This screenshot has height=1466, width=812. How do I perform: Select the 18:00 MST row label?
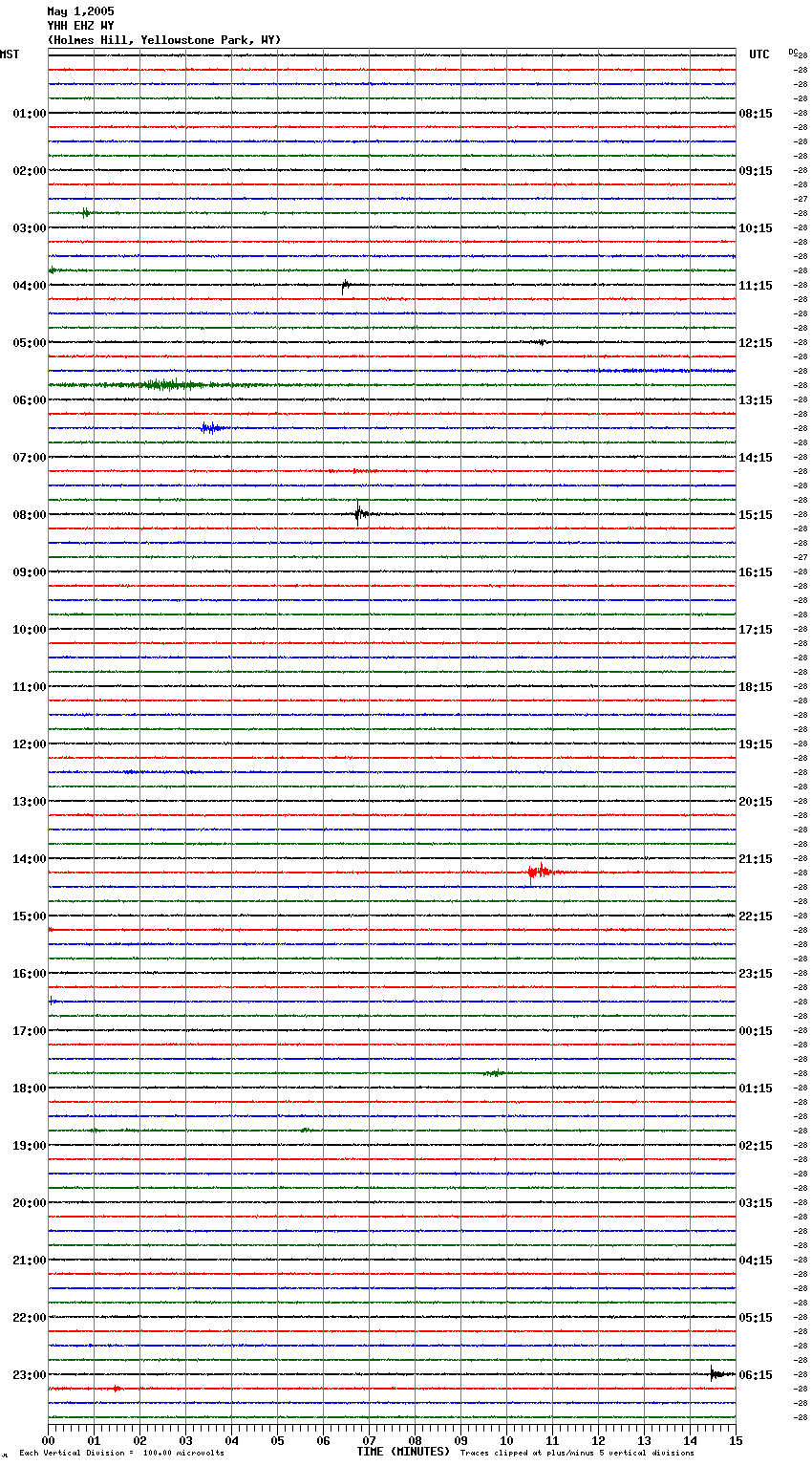(30, 1089)
